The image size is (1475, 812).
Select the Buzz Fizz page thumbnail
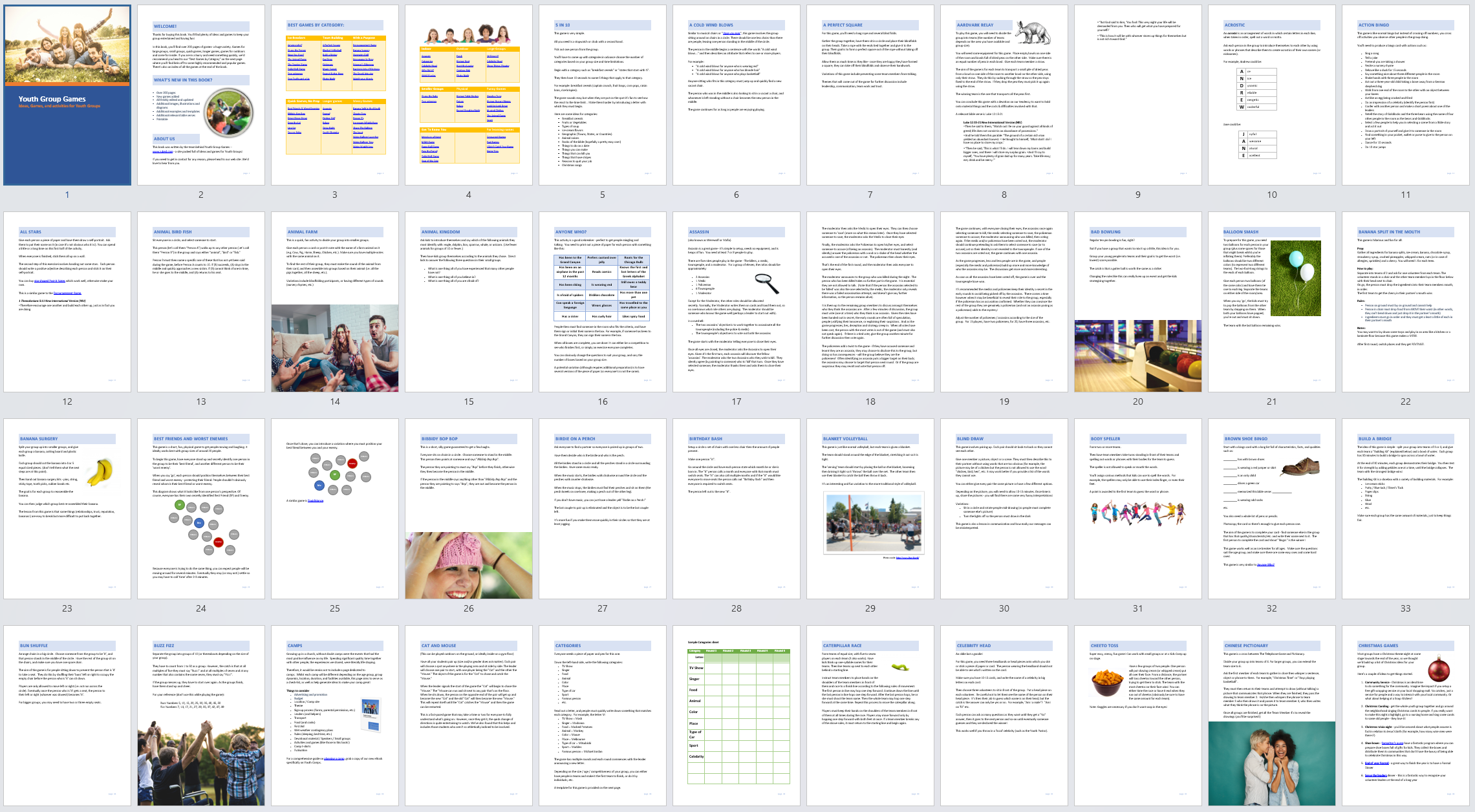(201, 716)
